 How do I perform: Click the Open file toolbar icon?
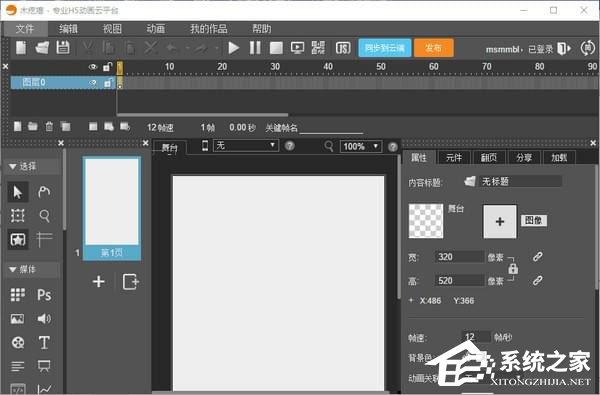(42, 48)
